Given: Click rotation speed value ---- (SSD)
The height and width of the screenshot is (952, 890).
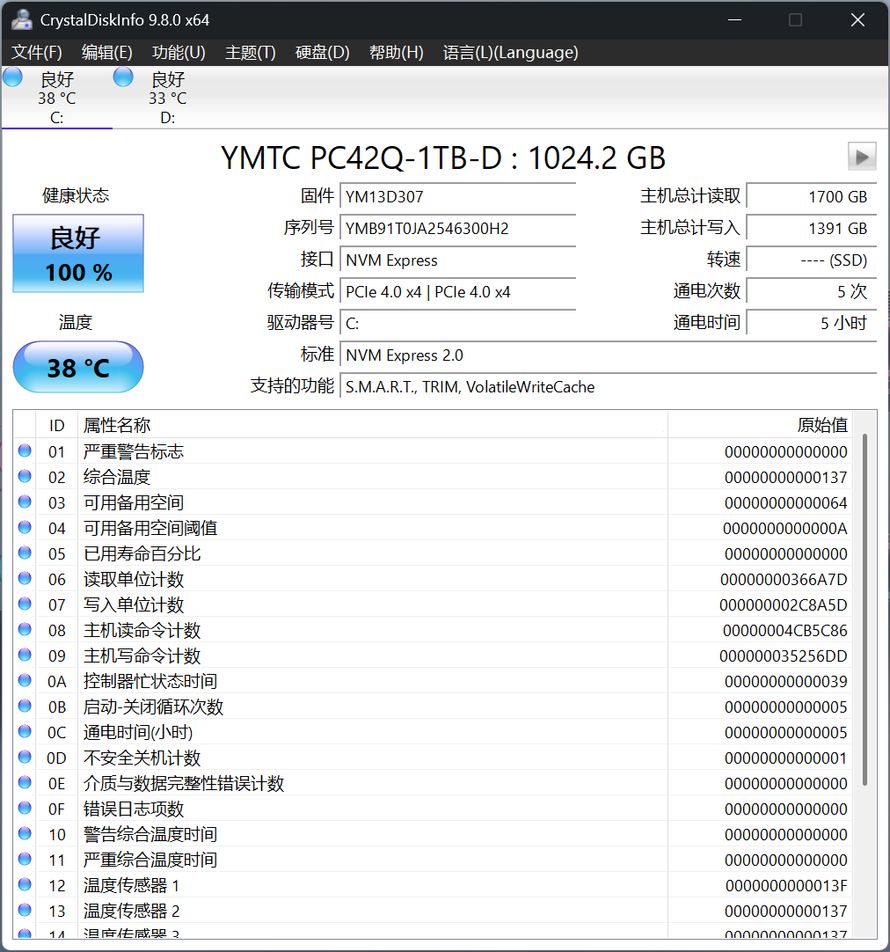Looking at the screenshot, I should (x=812, y=260).
